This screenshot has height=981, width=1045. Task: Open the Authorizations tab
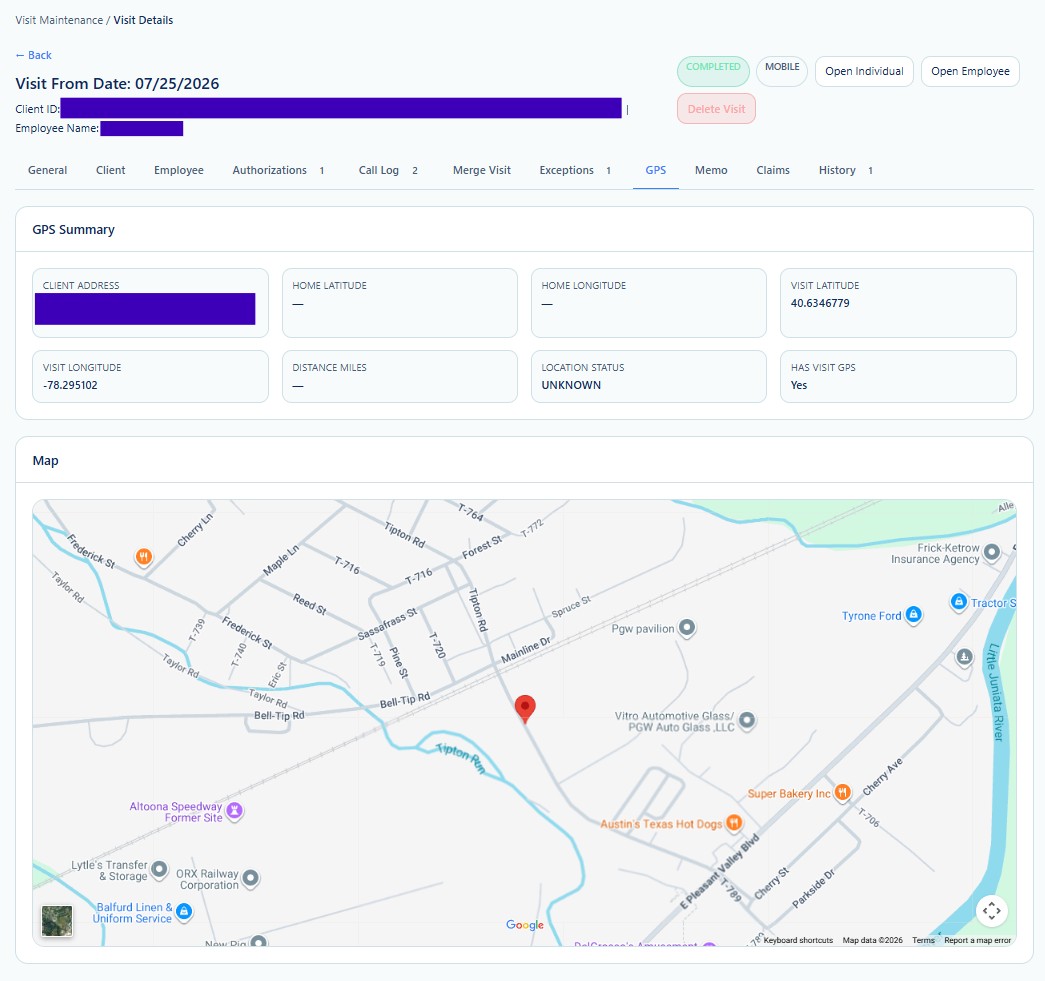pyautogui.click(x=278, y=170)
